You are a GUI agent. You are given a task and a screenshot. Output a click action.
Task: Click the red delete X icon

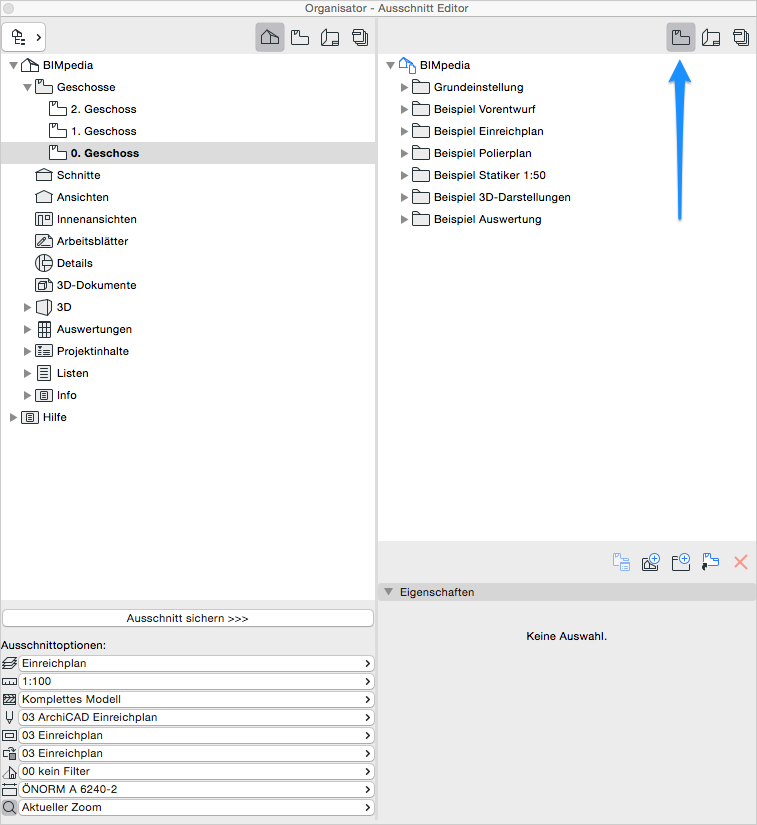[x=741, y=562]
